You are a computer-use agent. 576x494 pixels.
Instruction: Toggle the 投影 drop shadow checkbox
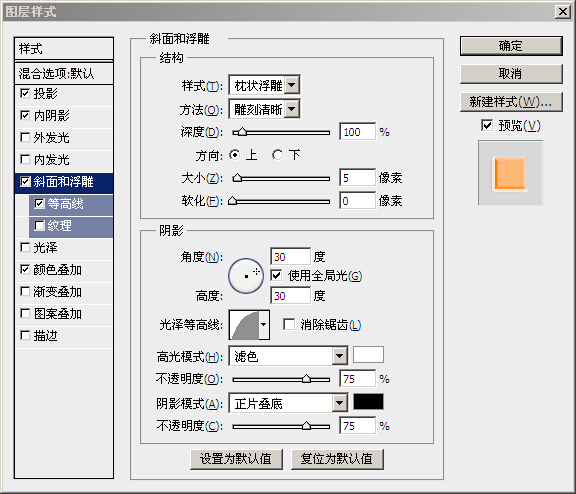25,93
